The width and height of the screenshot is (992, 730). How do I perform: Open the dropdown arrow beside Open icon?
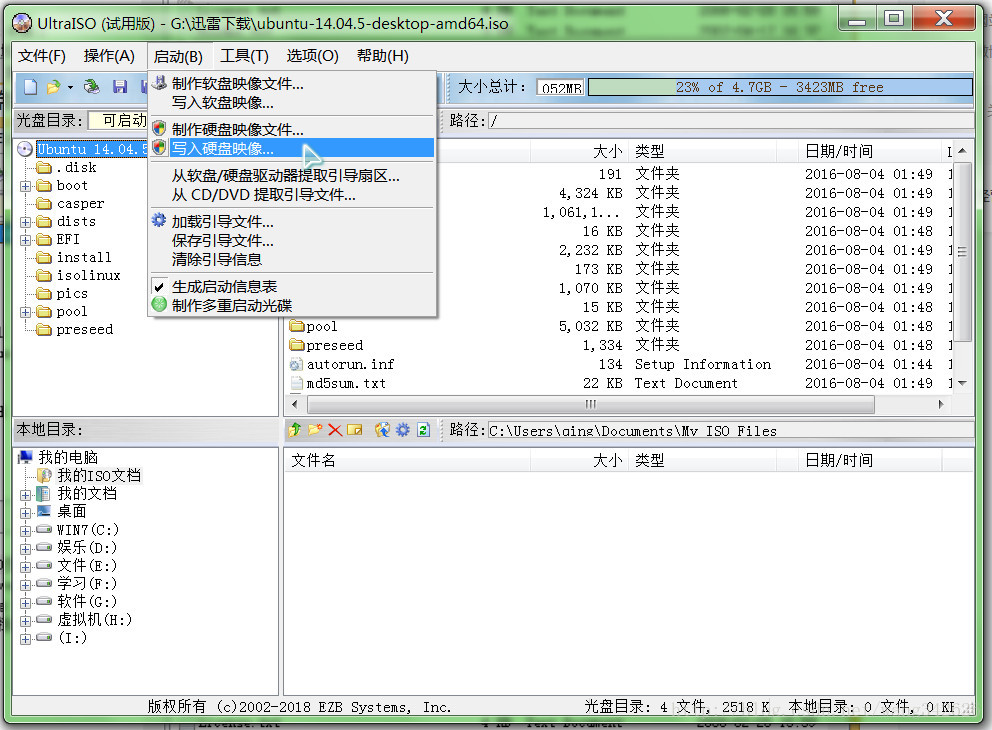70,87
